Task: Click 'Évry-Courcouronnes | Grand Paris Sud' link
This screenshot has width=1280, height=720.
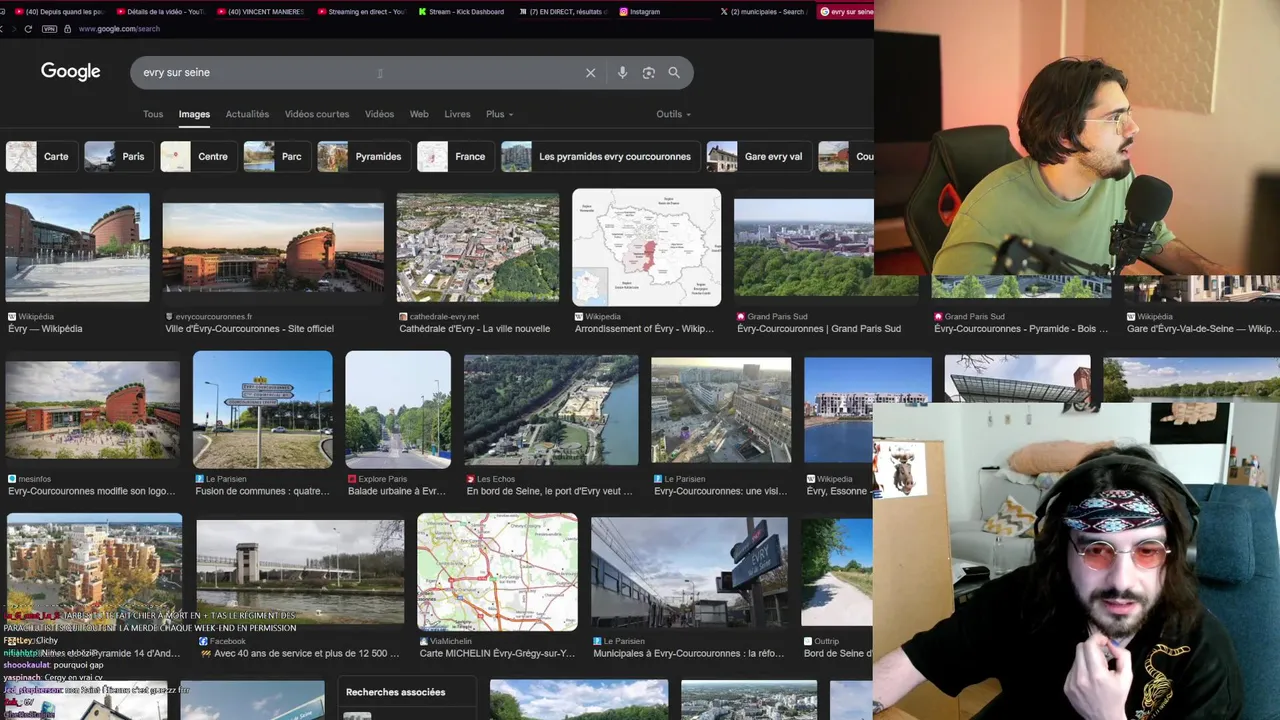Action: [x=819, y=329]
